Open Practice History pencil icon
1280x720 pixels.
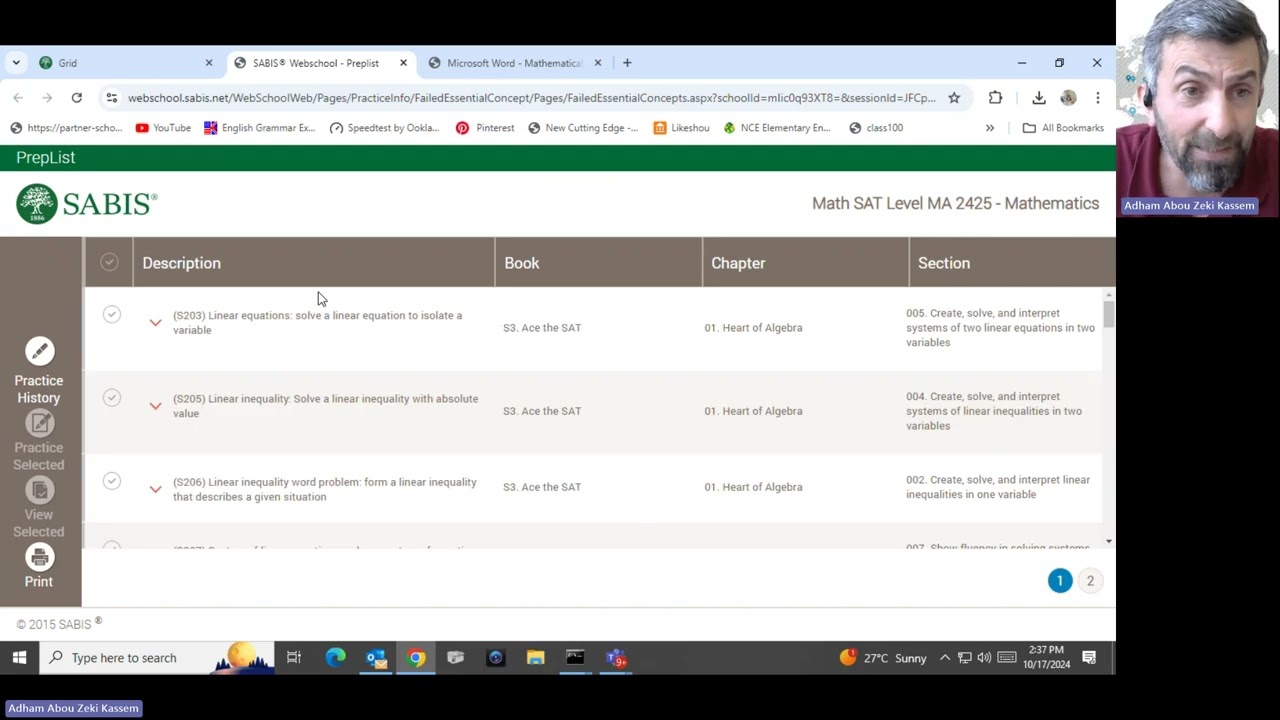pyautogui.click(x=39, y=351)
